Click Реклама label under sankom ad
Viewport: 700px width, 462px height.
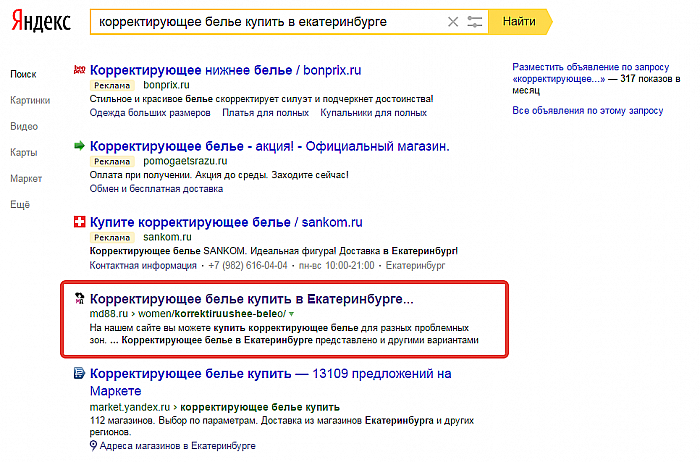[x=112, y=237]
